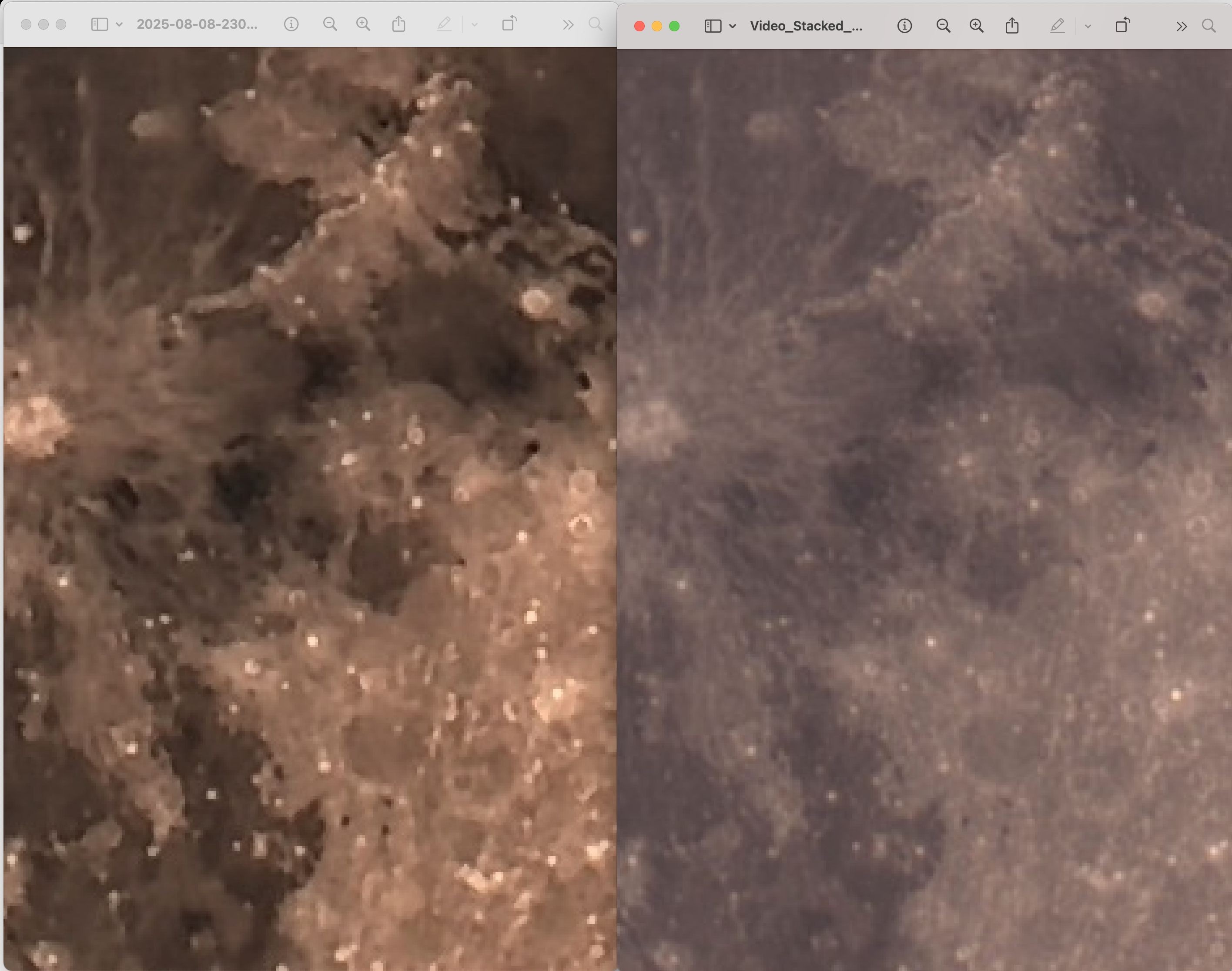The image size is (1232, 971).
Task: Zoom in on 2025-08-08 image
Action: coord(363,24)
